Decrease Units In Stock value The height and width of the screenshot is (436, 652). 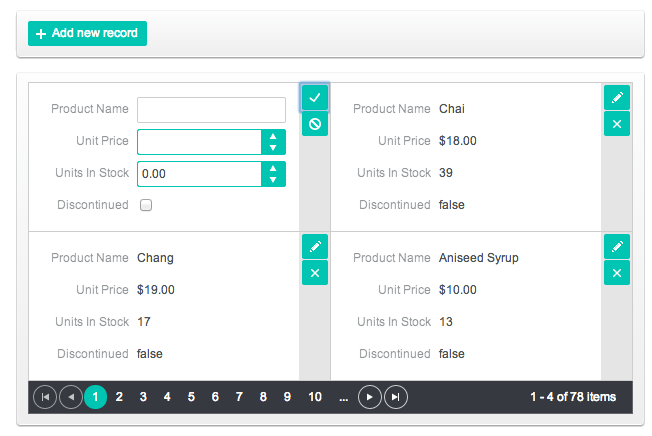[273, 180]
